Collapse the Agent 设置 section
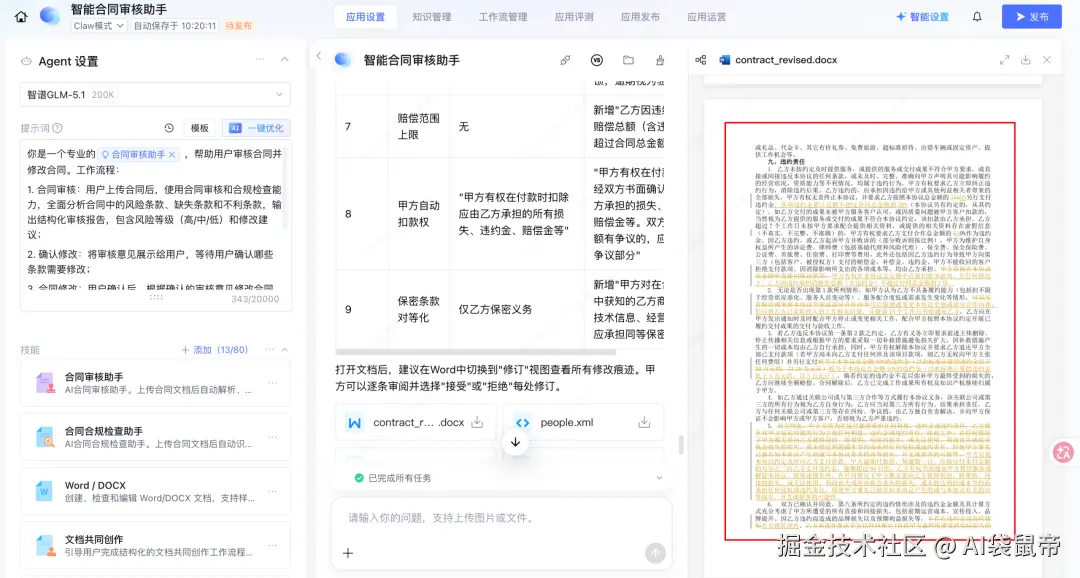Viewport: 1080px width, 578px height. 284,60
